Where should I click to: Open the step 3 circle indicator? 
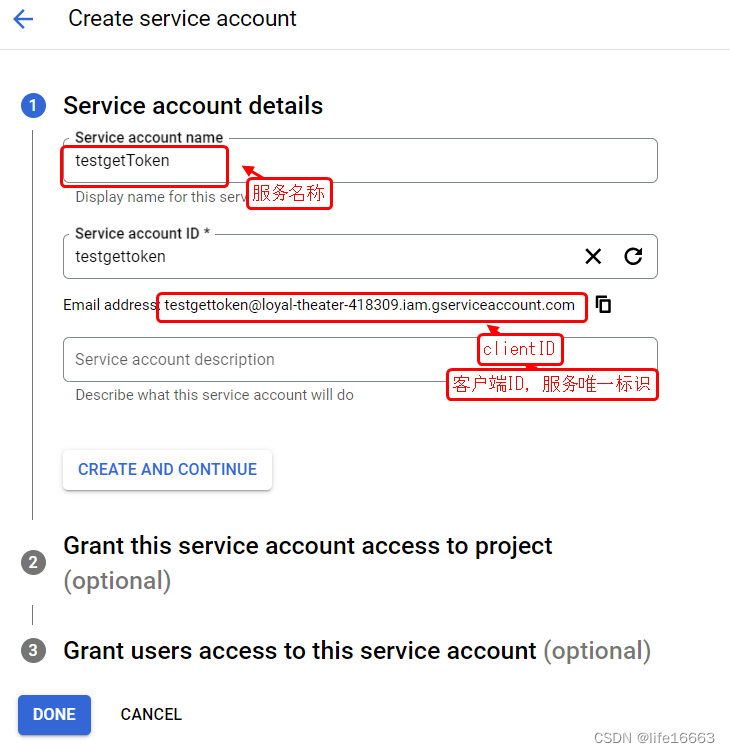(33, 650)
